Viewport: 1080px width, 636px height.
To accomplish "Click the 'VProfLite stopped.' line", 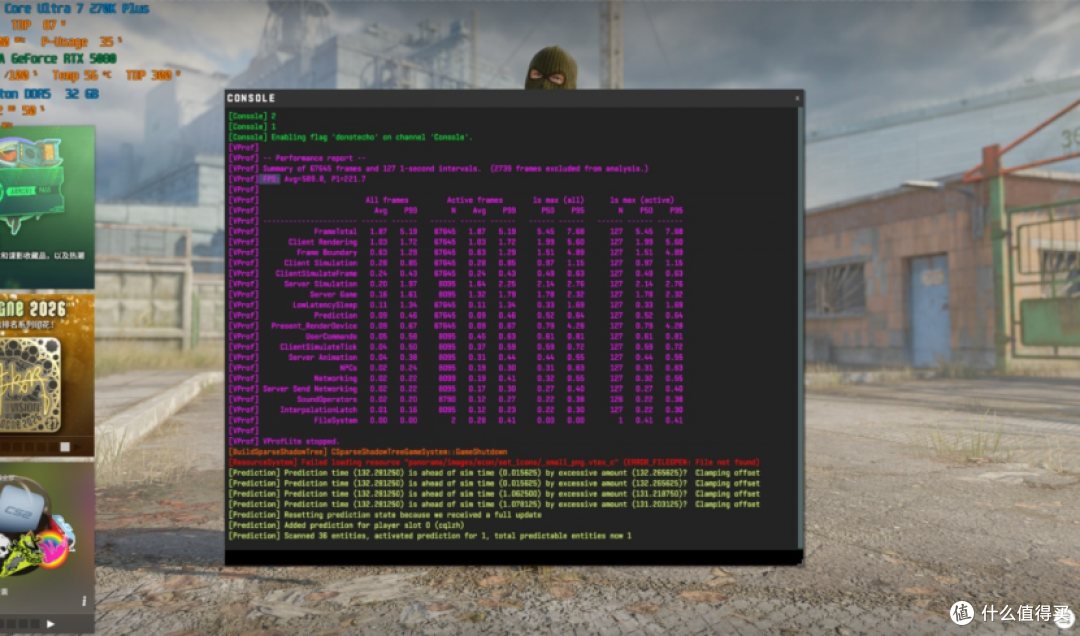I will [301, 441].
